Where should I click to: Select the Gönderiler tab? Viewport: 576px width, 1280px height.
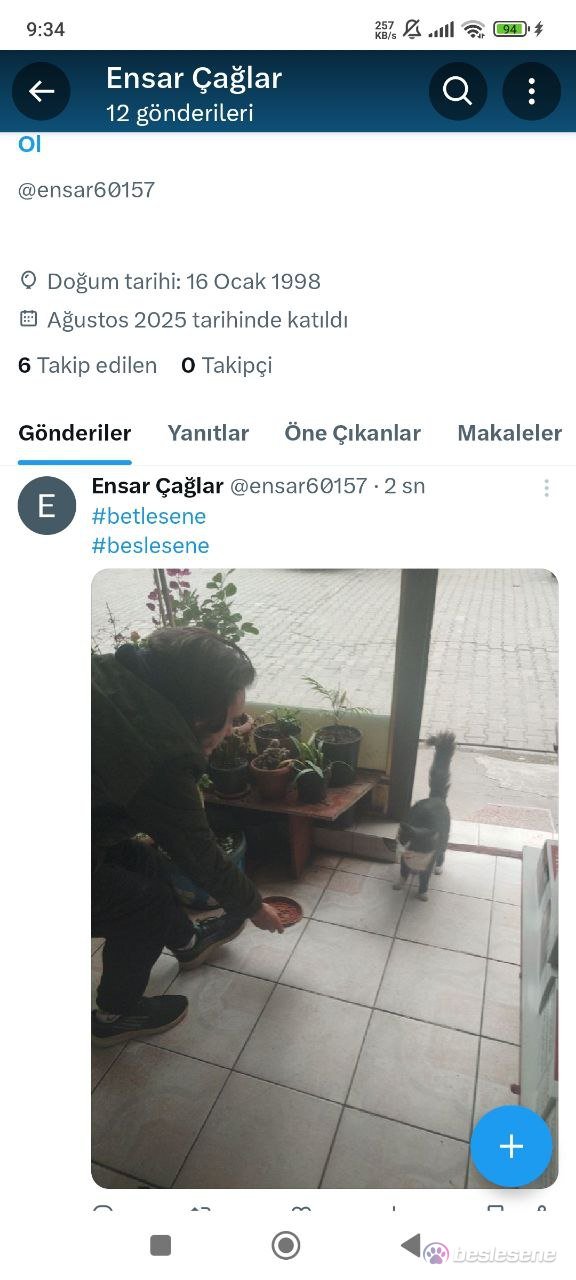75,433
